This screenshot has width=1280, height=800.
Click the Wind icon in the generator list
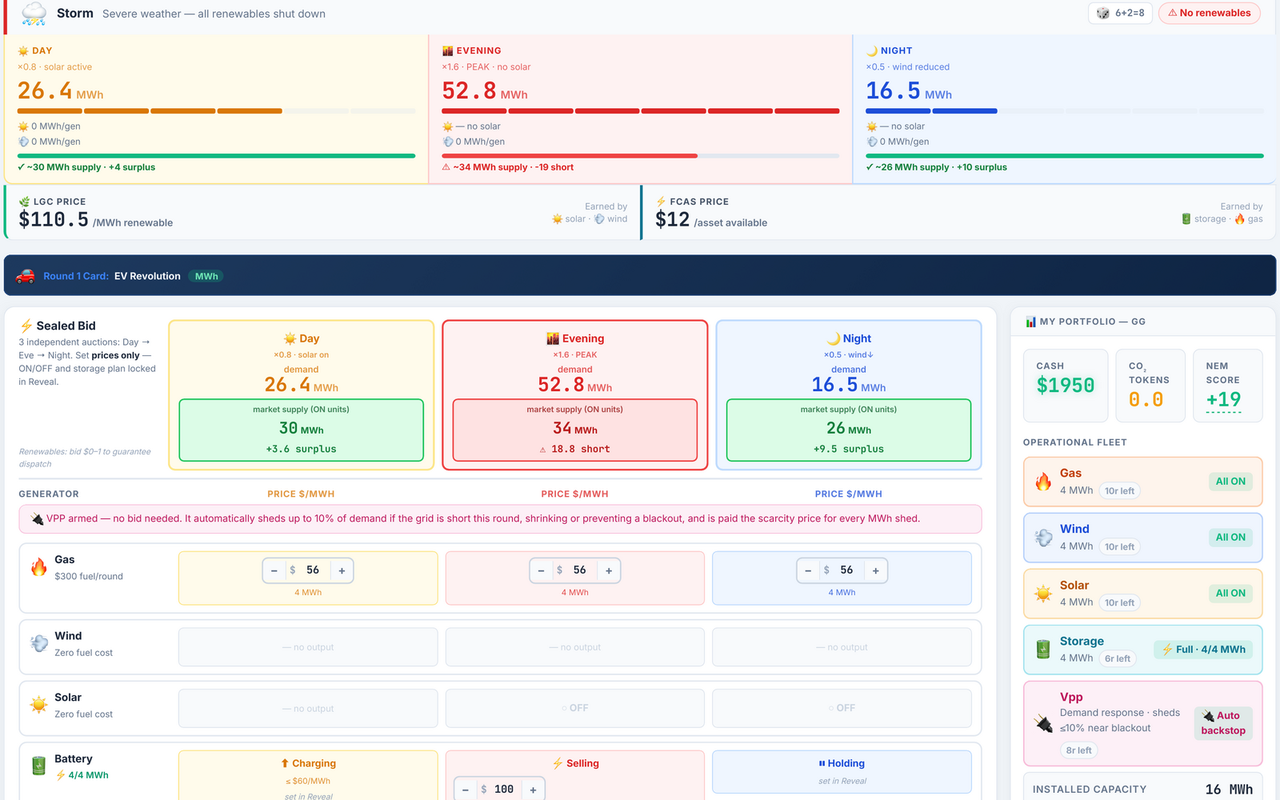pyautogui.click(x=39, y=643)
